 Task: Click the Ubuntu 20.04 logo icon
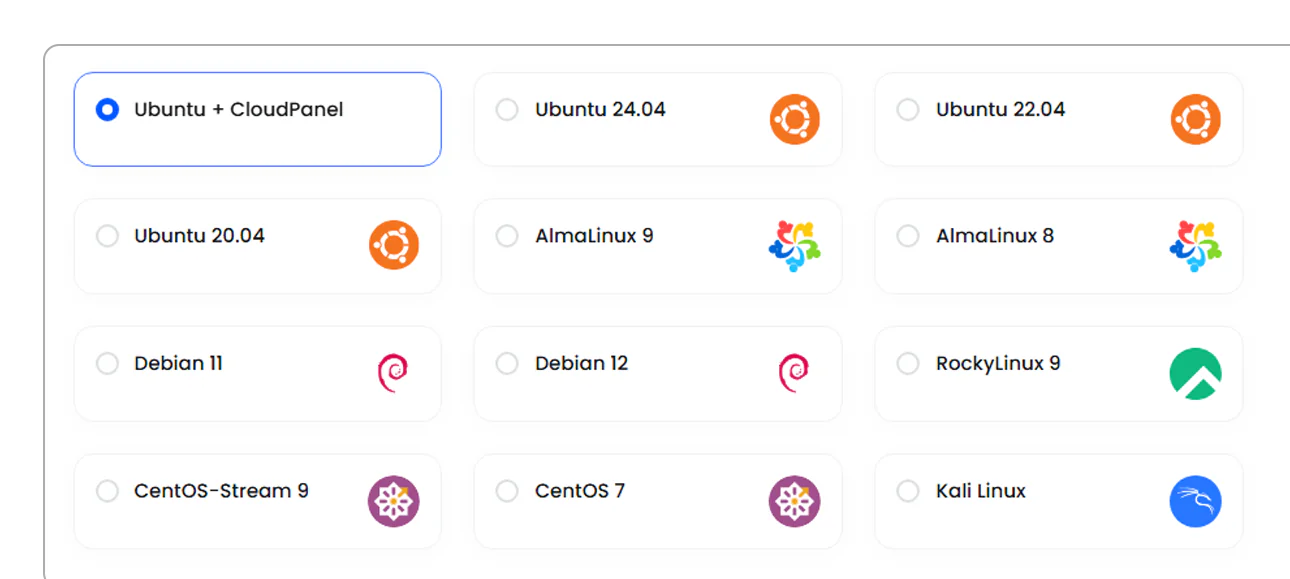point(393,246)
